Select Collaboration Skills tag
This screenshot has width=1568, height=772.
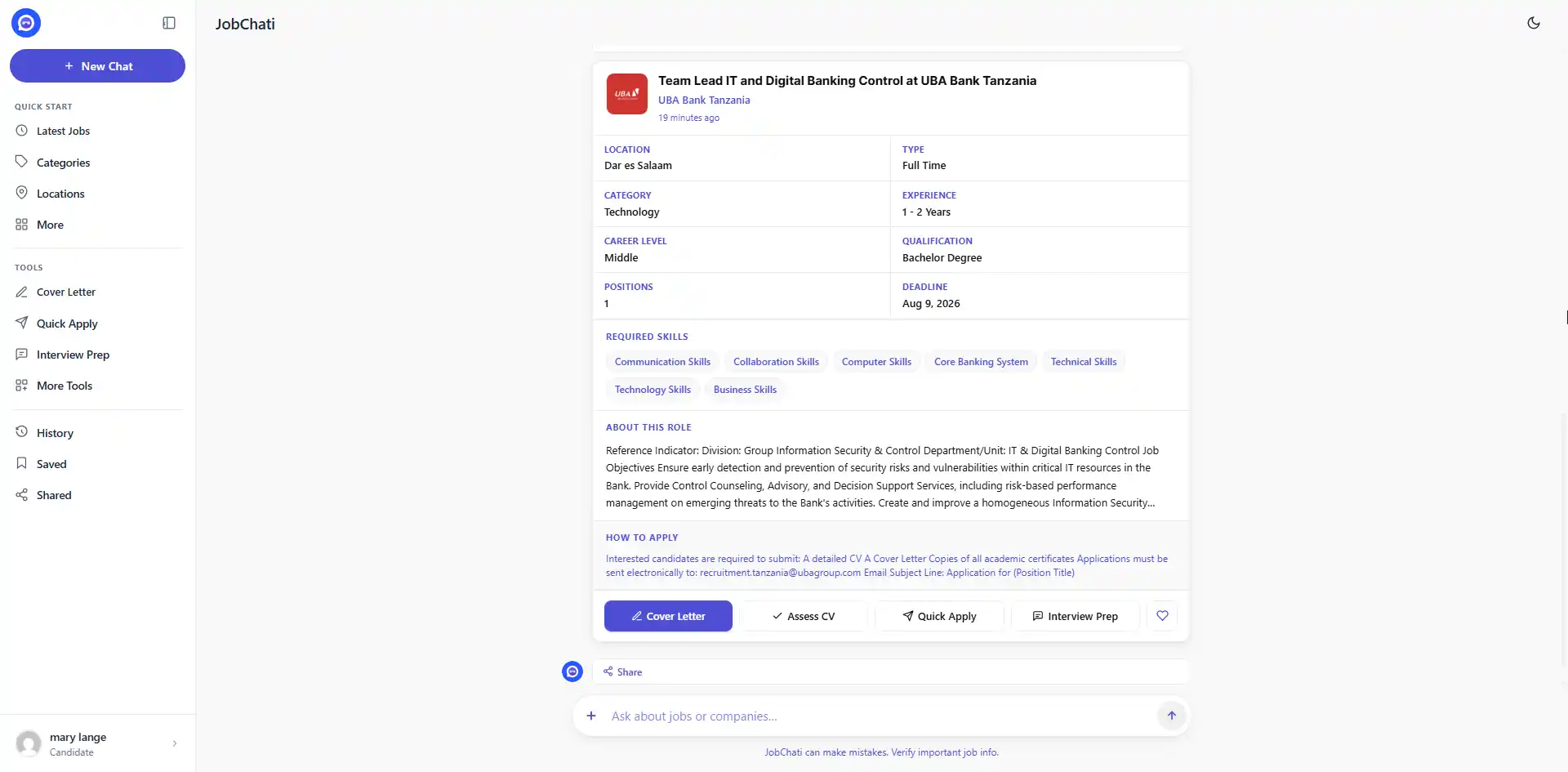(776, 362)
